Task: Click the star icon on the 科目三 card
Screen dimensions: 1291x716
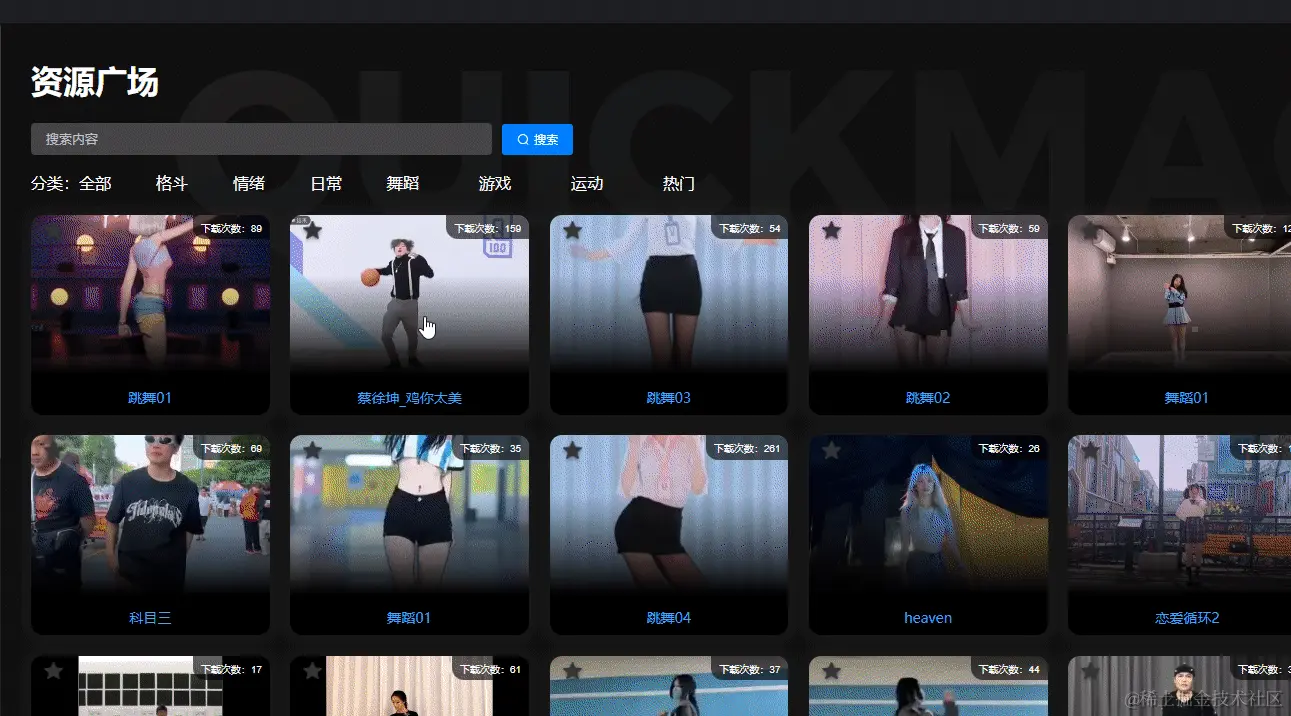Action: (x=54, y=450)
